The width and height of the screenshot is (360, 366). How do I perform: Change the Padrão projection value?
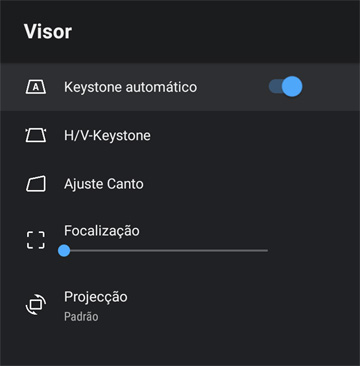tap(81, 317)
